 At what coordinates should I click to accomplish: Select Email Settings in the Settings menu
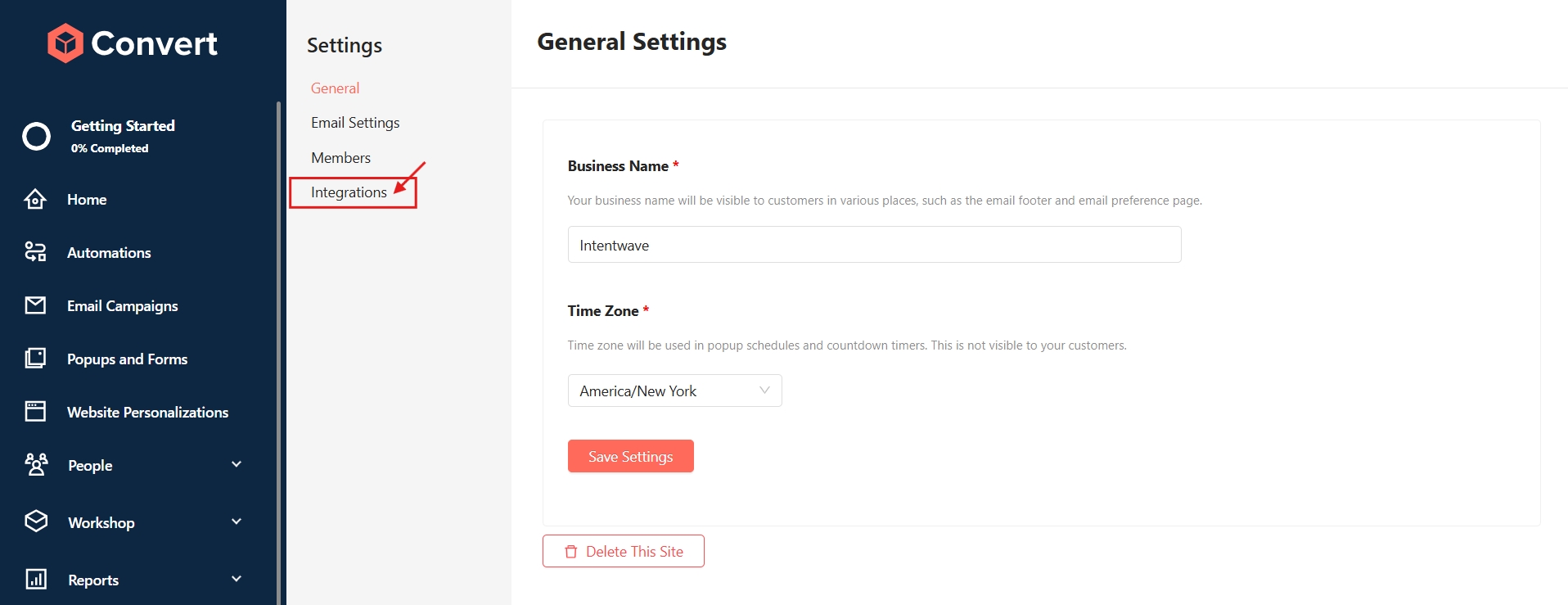[x=355, y=123]
